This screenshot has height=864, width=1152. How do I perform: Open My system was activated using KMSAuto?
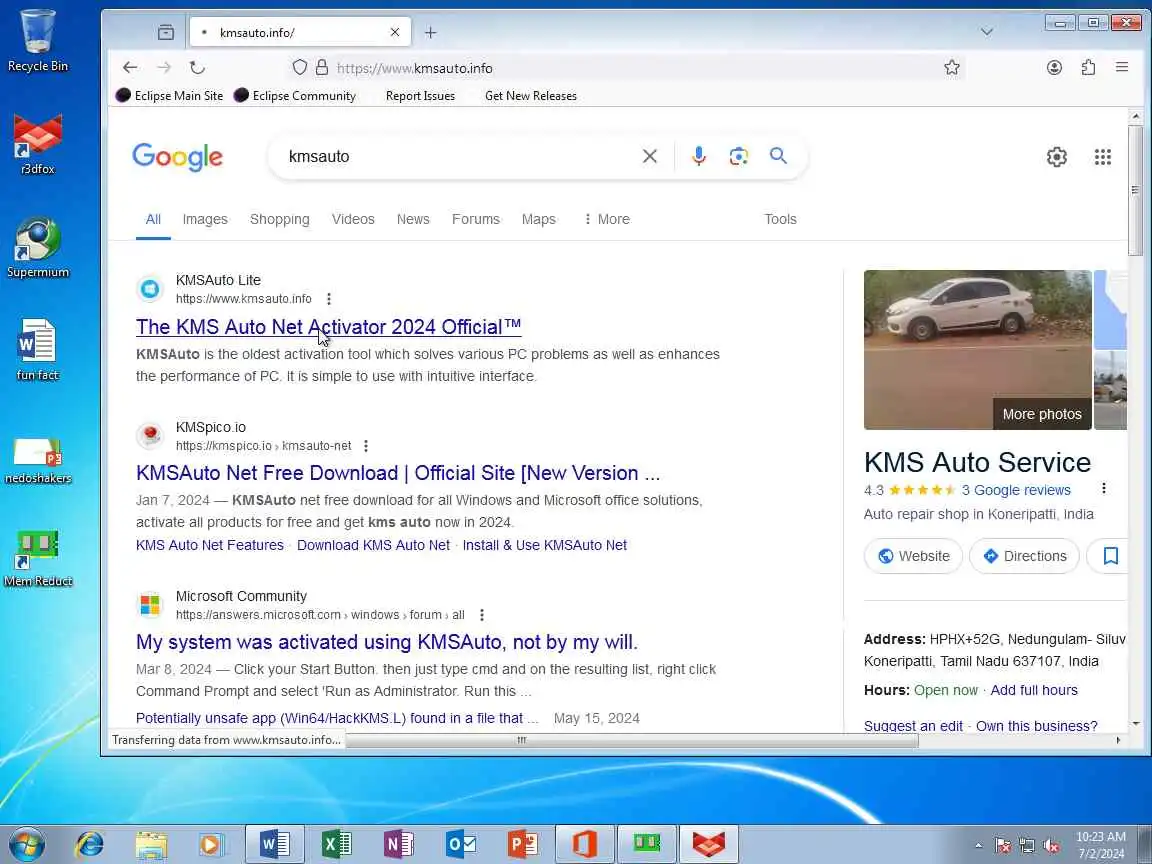[x=386, y=642]
